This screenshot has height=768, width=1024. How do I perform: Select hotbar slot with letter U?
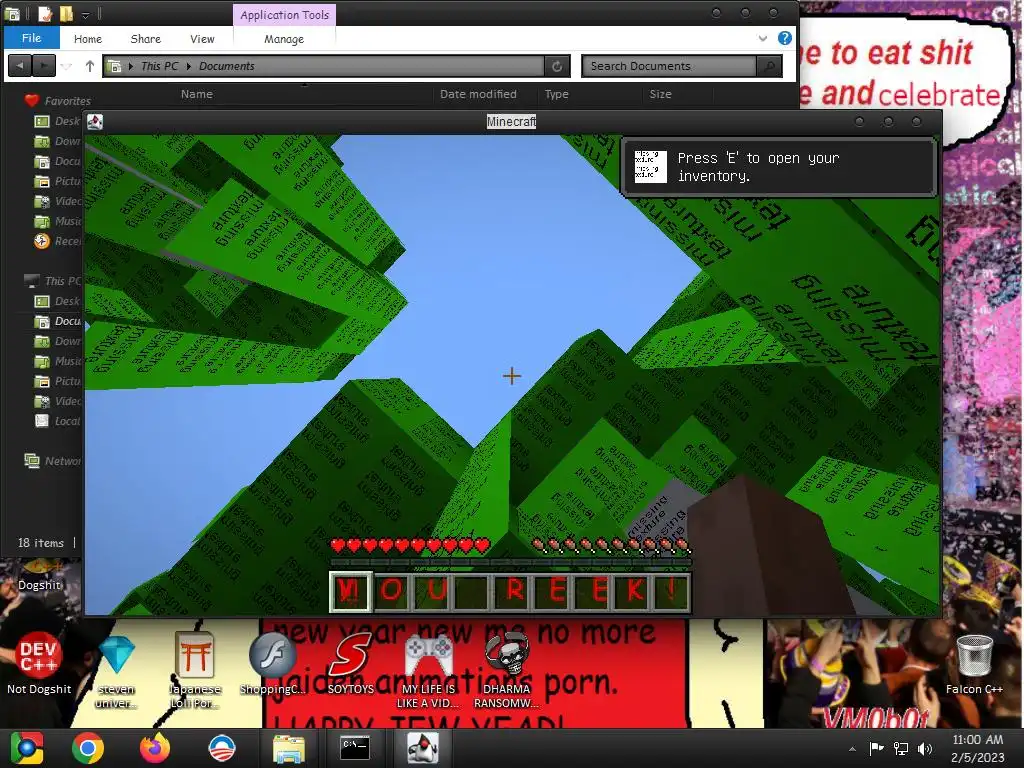coord(432,591)
